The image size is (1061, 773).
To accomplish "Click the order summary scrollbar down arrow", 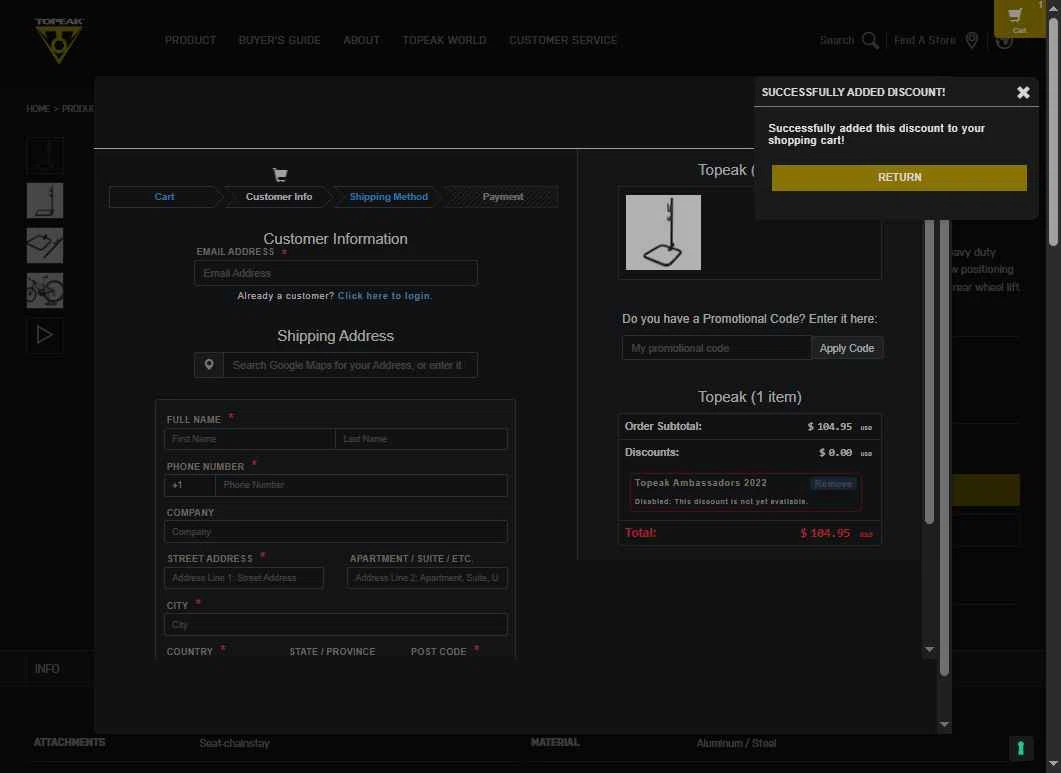I will point(929,650).
